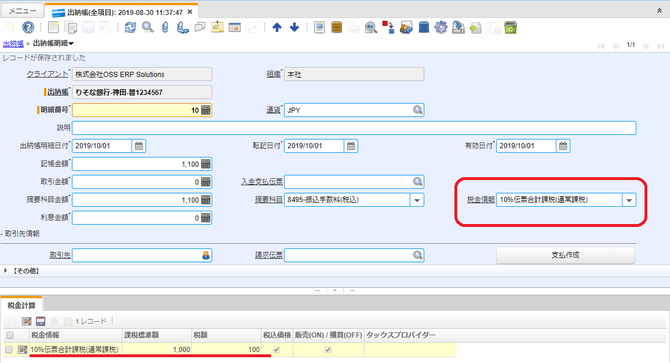Open the calendar picker for 出納帳明細日付
Viewport: 670px width, 363px height.
(139, 146)
